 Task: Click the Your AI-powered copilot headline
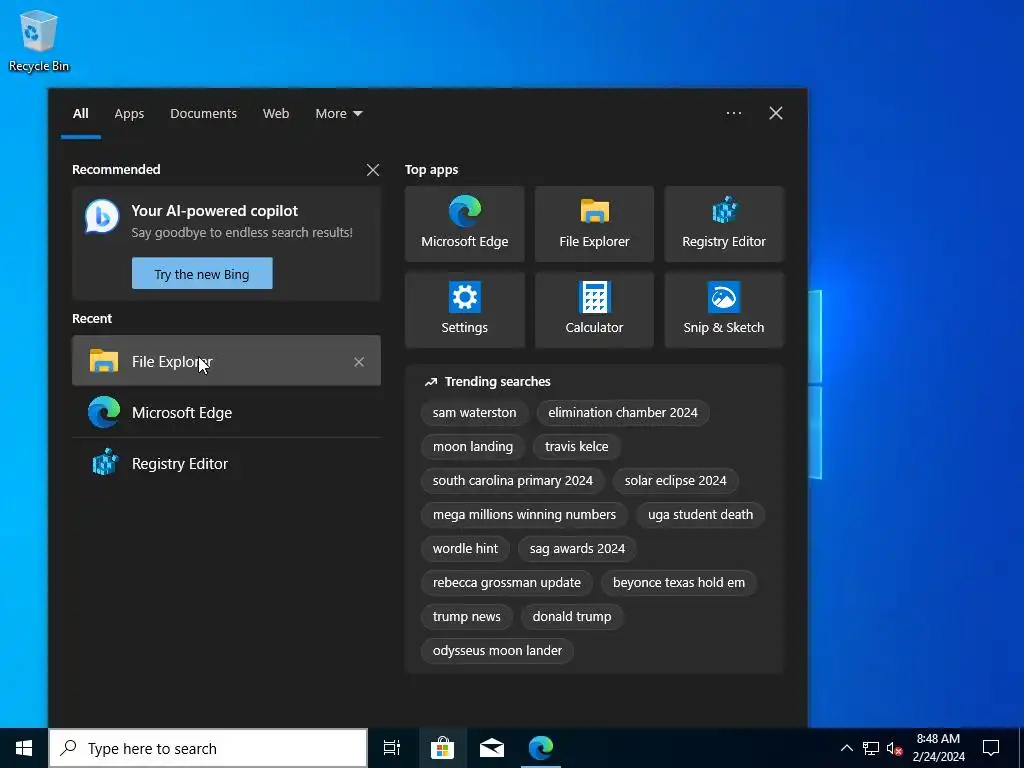(x=214, y=211)
